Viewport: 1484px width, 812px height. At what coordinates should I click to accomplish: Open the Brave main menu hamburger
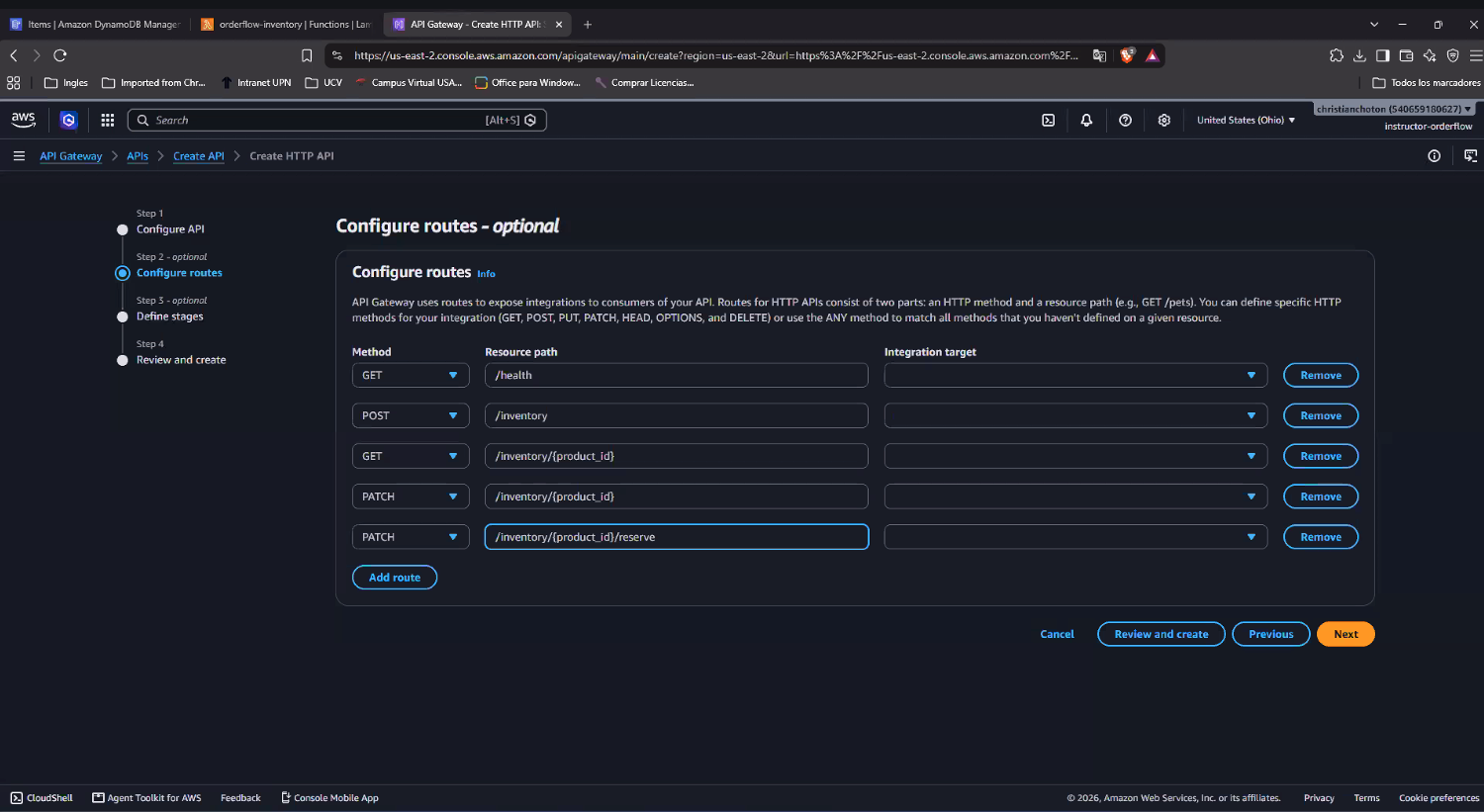pos(1475,55)
